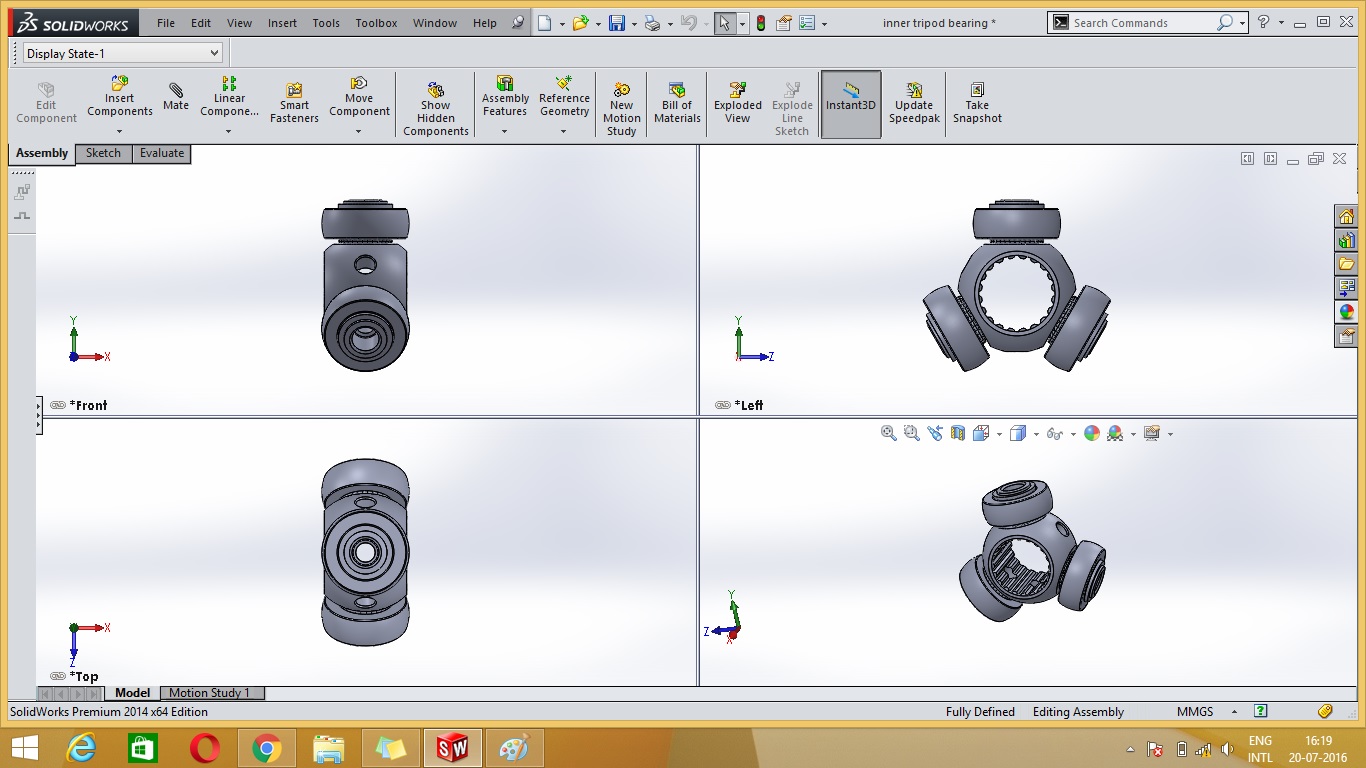The height and width of the screenshot is (768, 1366).
Task: Create an Exploded View
Action: pyautogui.click(x=737, y=104)
